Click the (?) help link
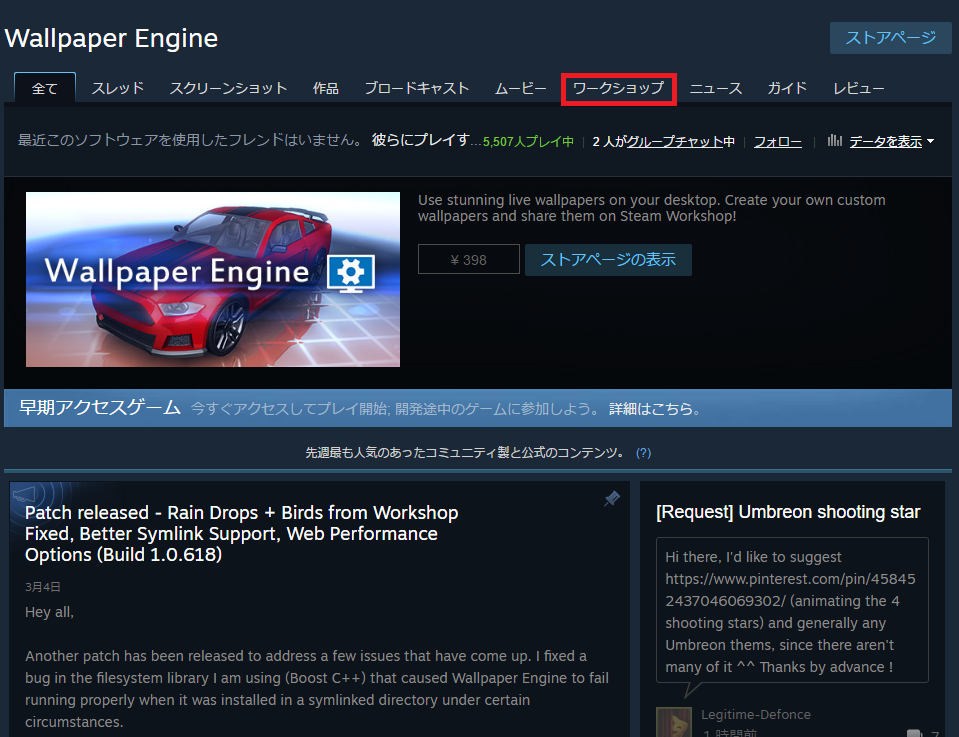Image resolution: width=959 pixels, height=737 pixels. point(643,453)
